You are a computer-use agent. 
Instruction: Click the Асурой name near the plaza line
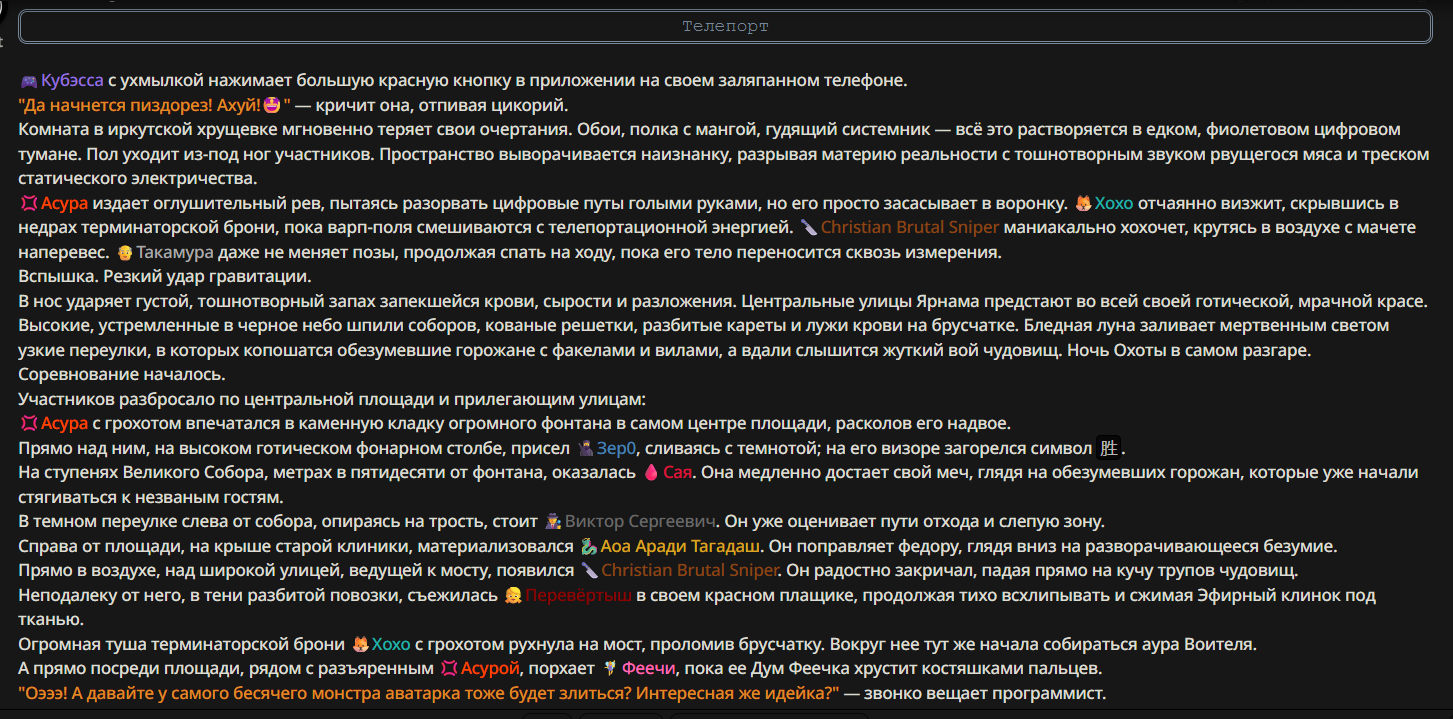pyautogui.click(x=490, y=668)
